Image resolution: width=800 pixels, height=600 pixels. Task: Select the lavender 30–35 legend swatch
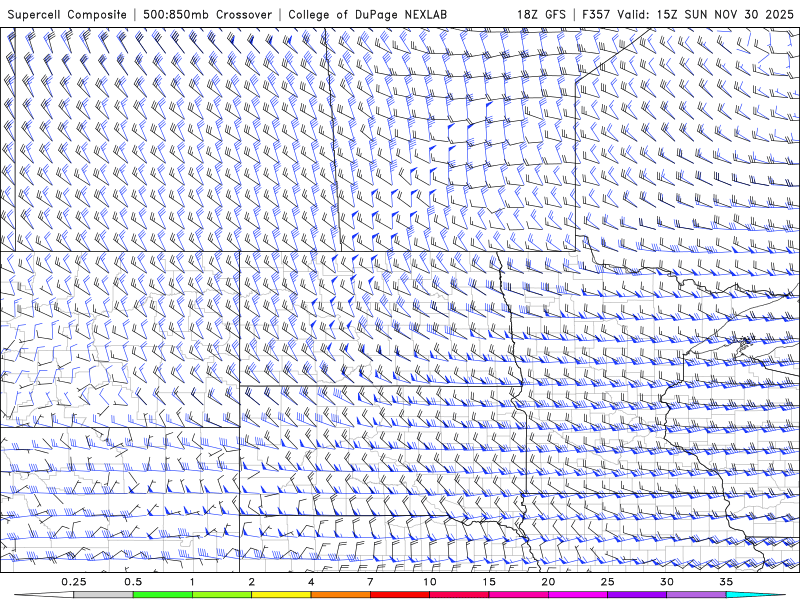coord(696,595)
